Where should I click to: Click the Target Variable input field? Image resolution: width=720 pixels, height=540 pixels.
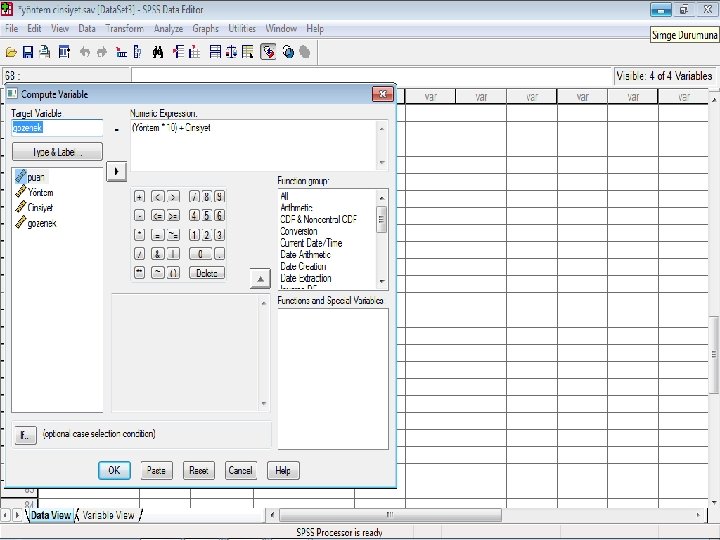point(57,128)
